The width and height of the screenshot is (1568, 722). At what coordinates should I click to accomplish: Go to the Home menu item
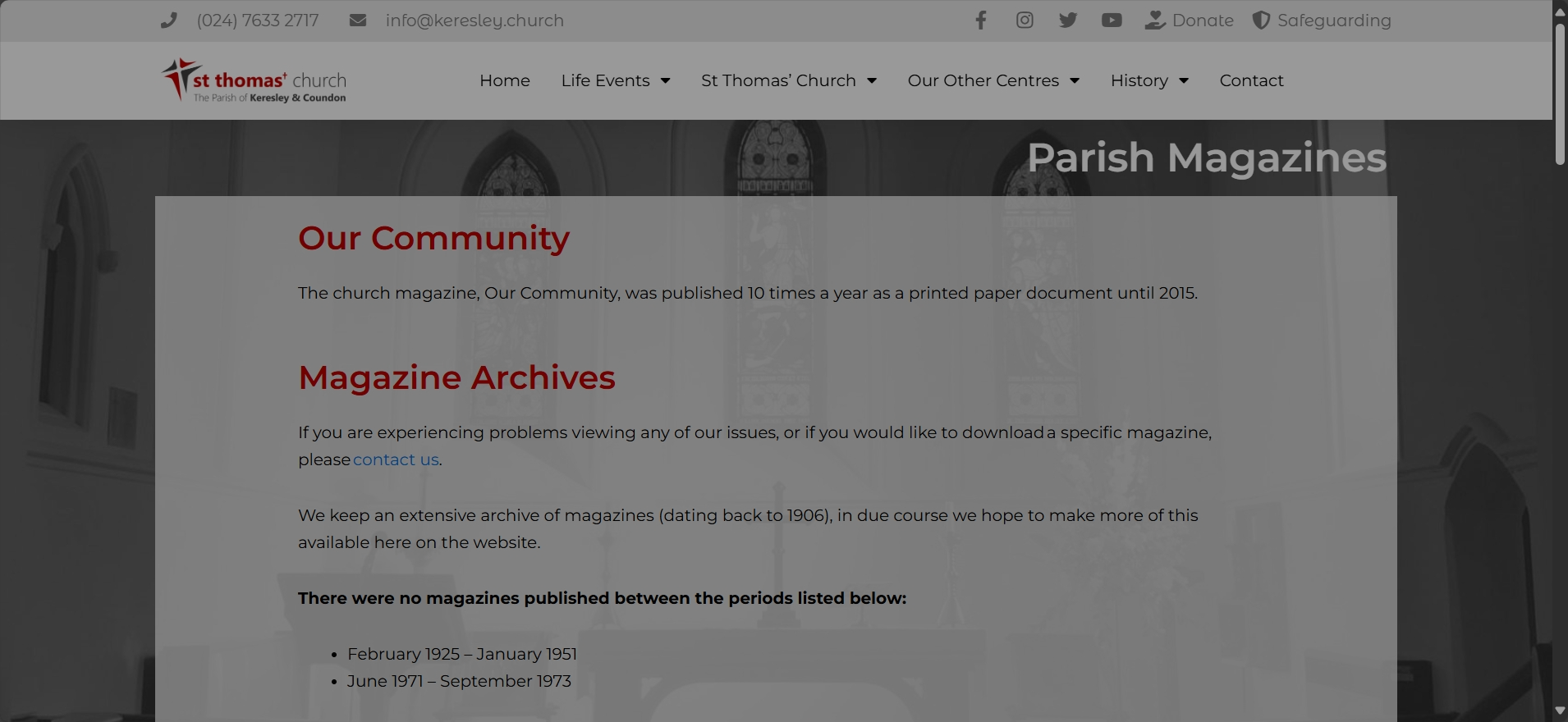pos(505,80)
